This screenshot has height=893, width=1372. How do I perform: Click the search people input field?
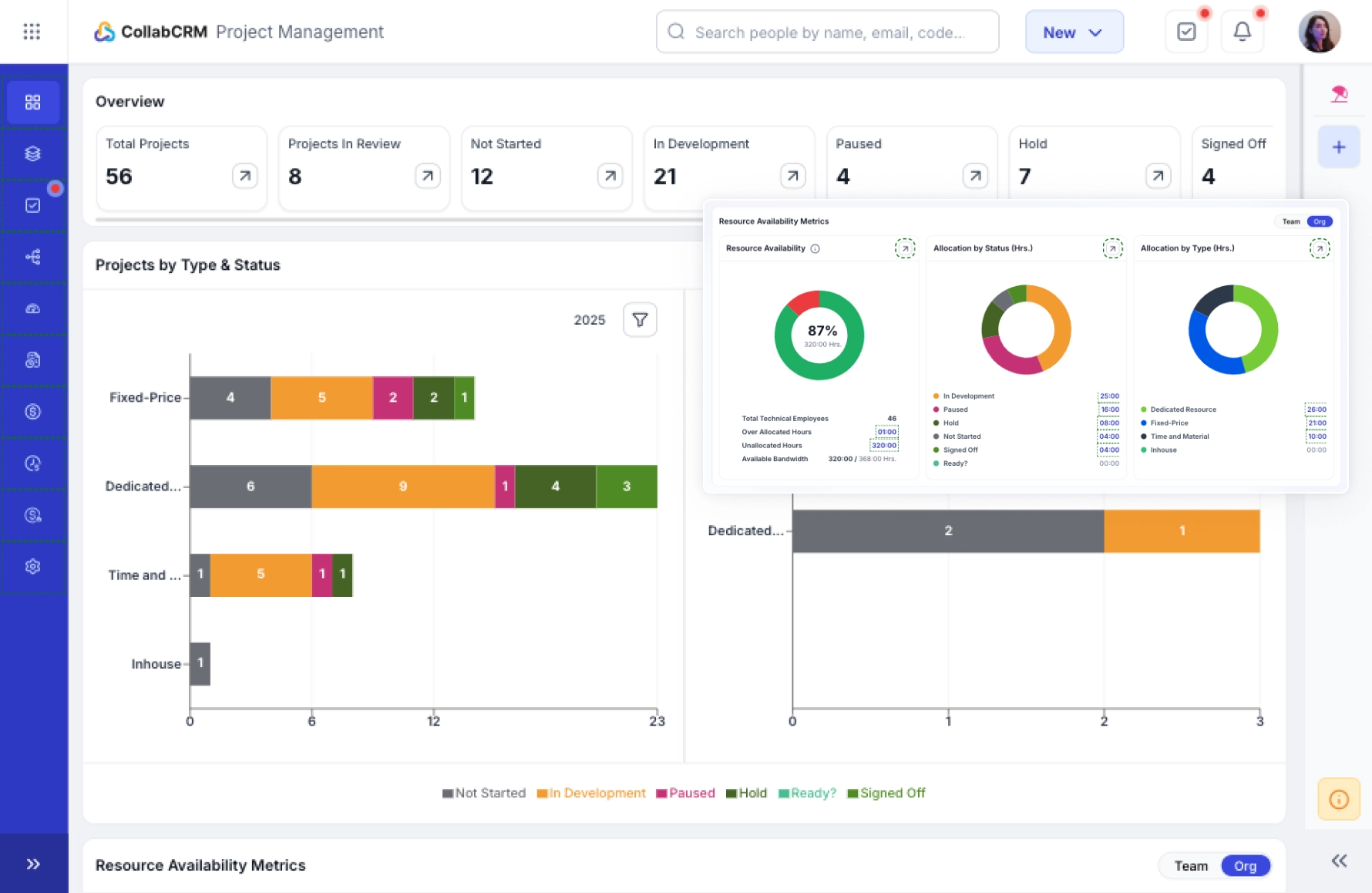827,32
